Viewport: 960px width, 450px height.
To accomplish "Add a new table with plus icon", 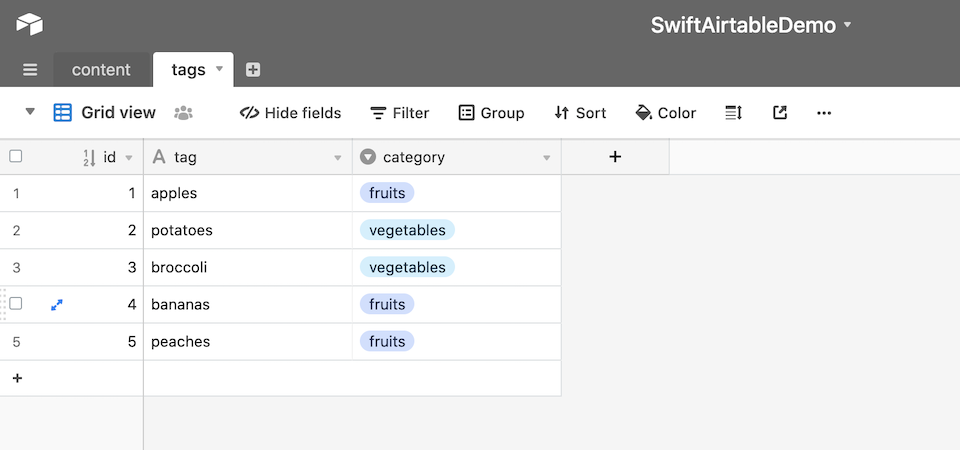I will 253,70.
